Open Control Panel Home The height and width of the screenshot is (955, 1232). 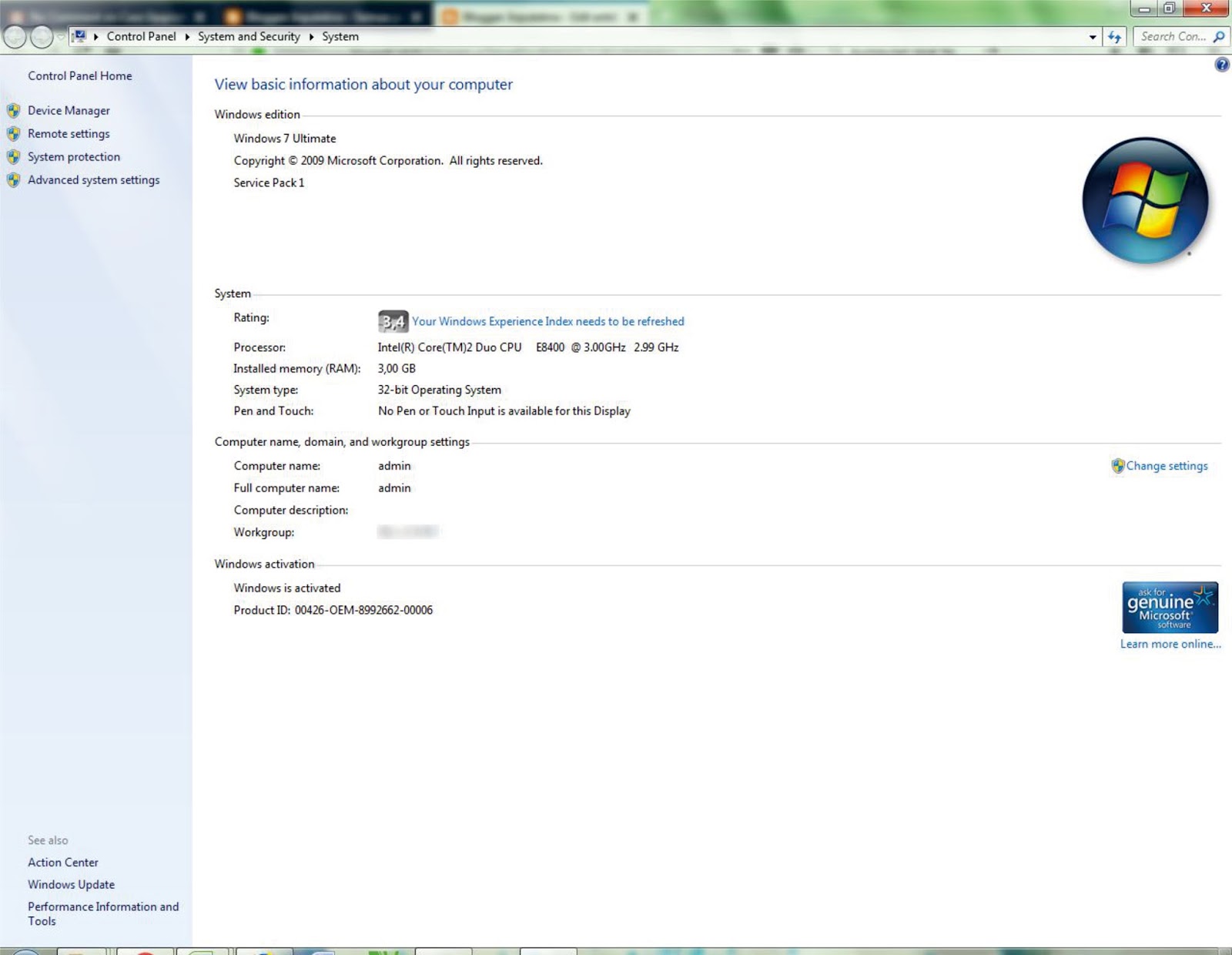tap(80, 75)
